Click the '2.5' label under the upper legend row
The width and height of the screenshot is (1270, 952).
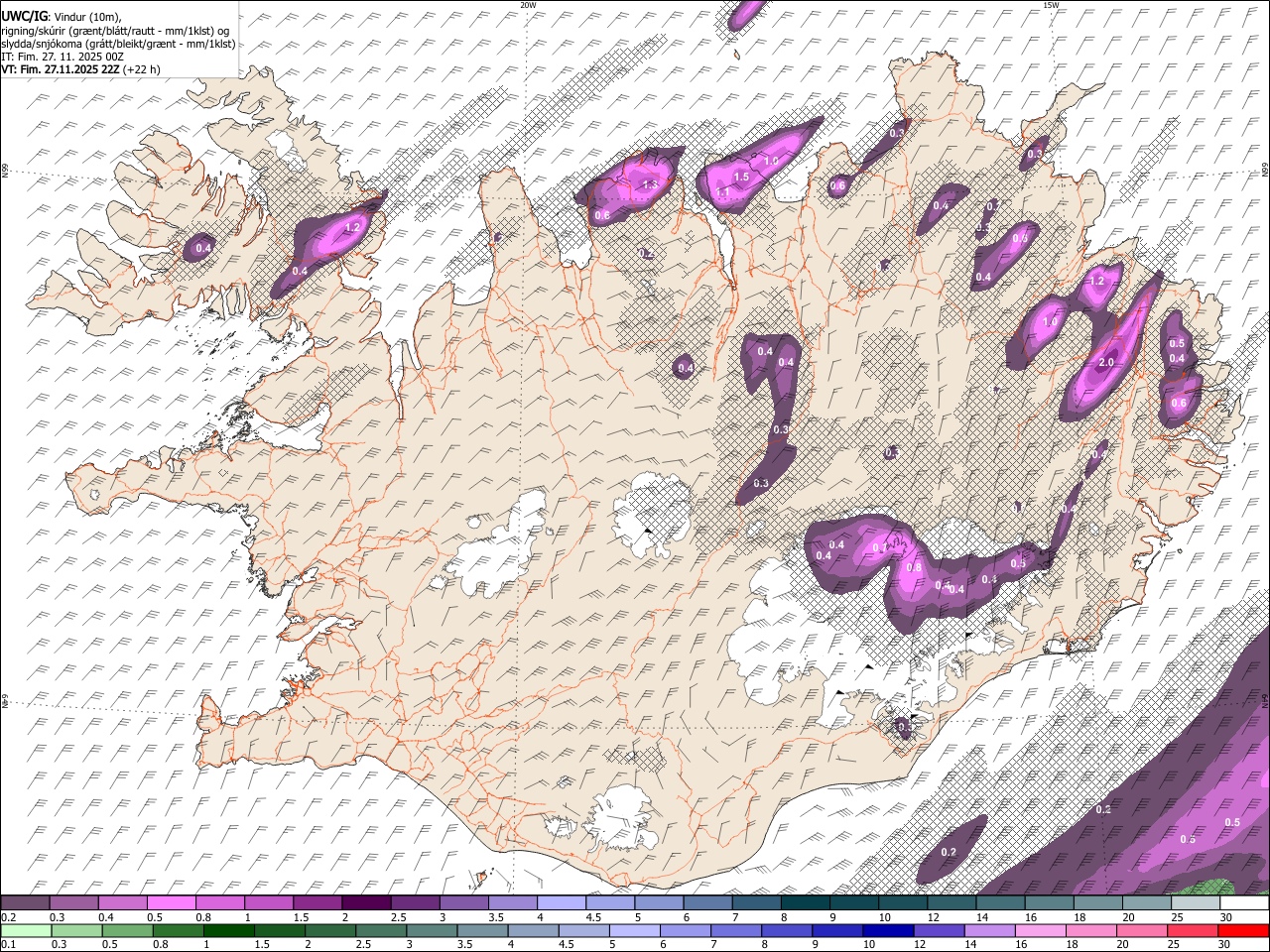click(398, 917)
